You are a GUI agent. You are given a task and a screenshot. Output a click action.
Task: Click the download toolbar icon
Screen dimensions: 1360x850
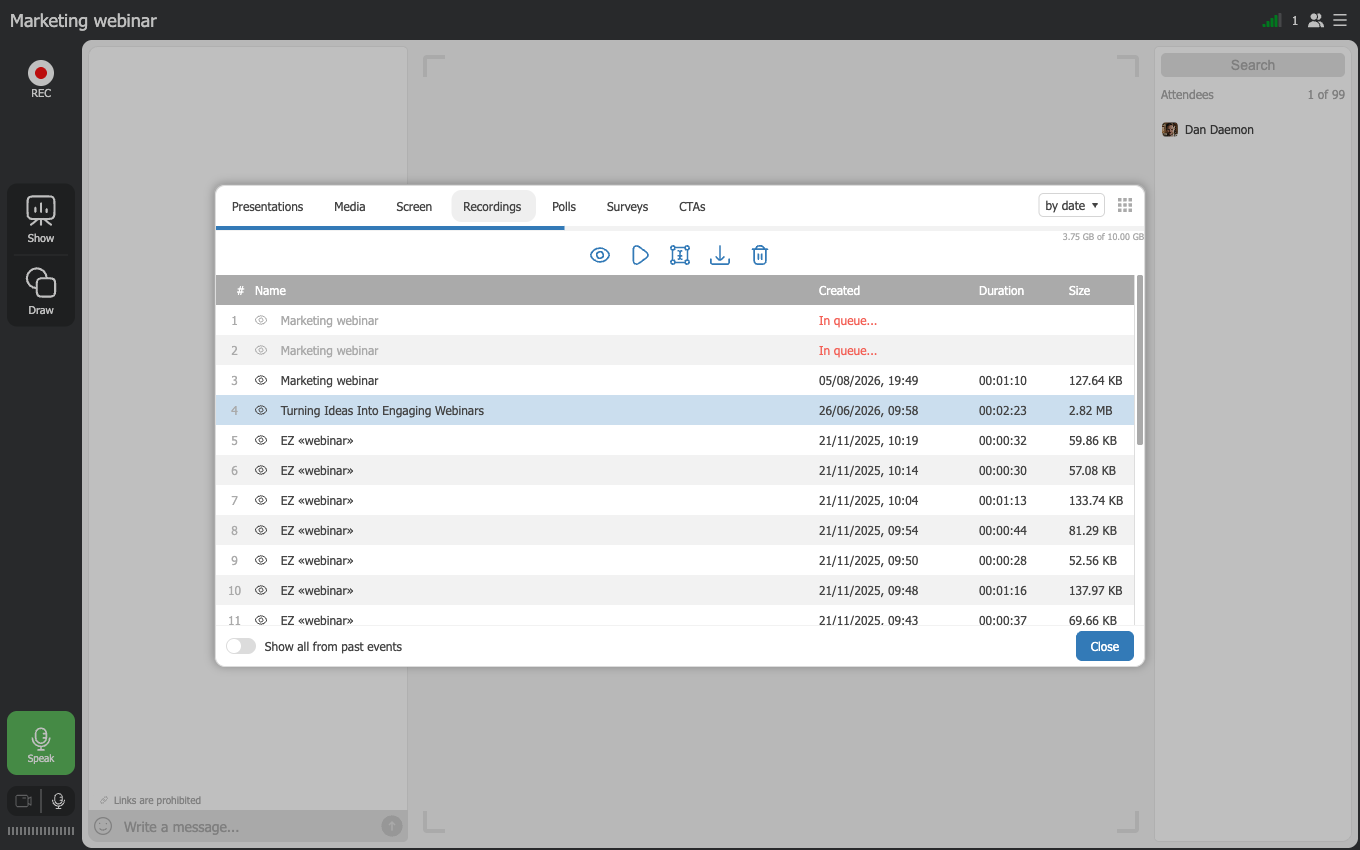click(x=720, y=255)
